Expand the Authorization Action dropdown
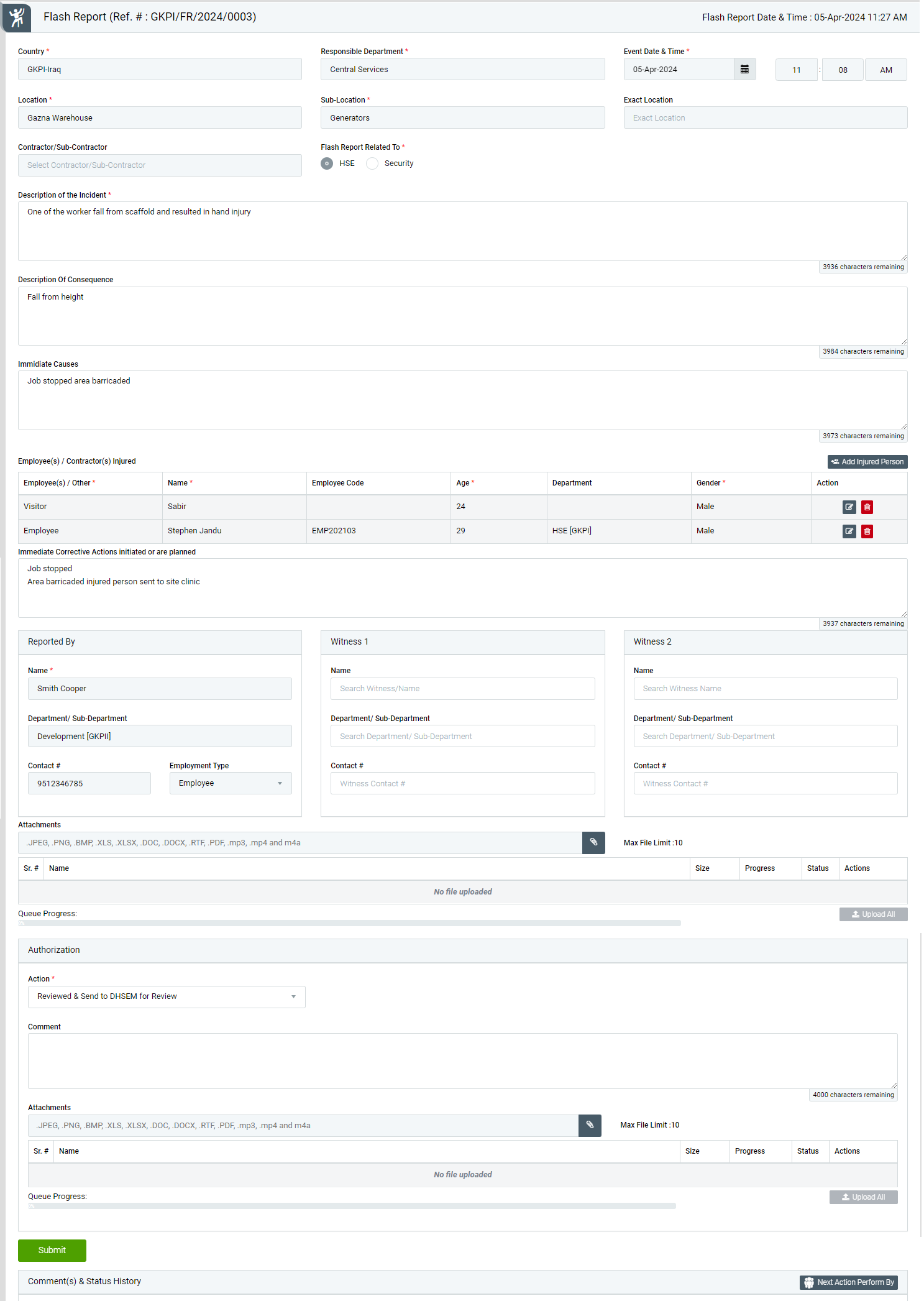 (x=167, y=996)
